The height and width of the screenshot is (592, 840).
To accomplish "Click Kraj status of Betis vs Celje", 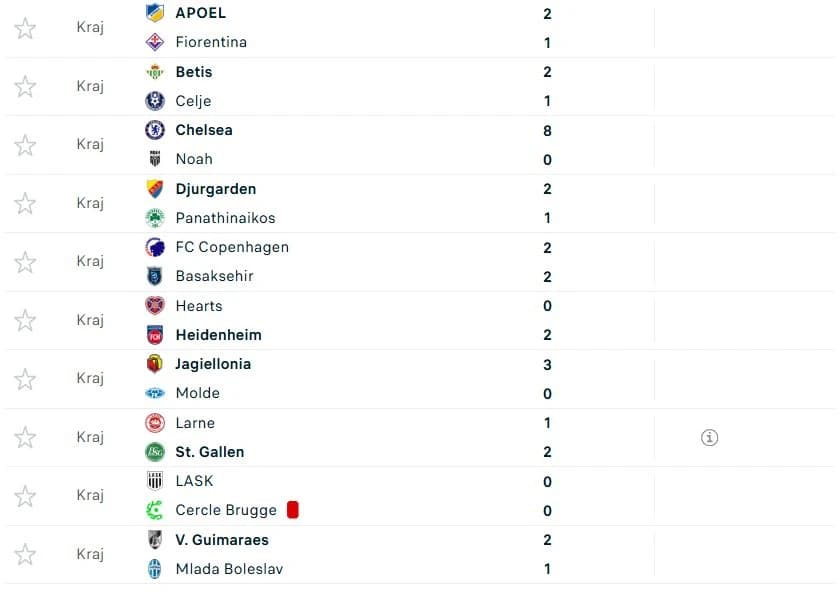I will (x=90, y=86).
